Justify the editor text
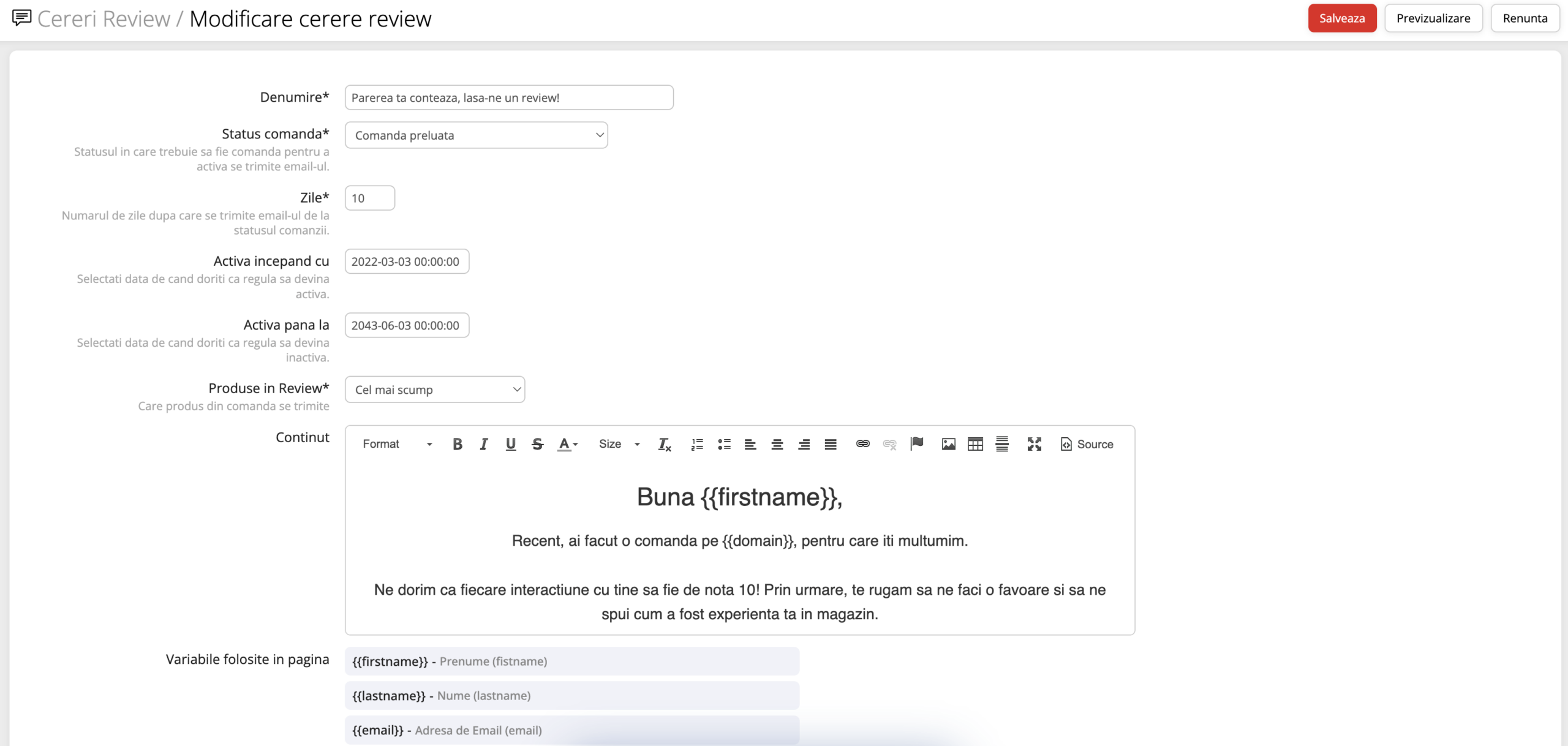The width and height of the screenshot is (1568, 746). click(x=831, y=444)
